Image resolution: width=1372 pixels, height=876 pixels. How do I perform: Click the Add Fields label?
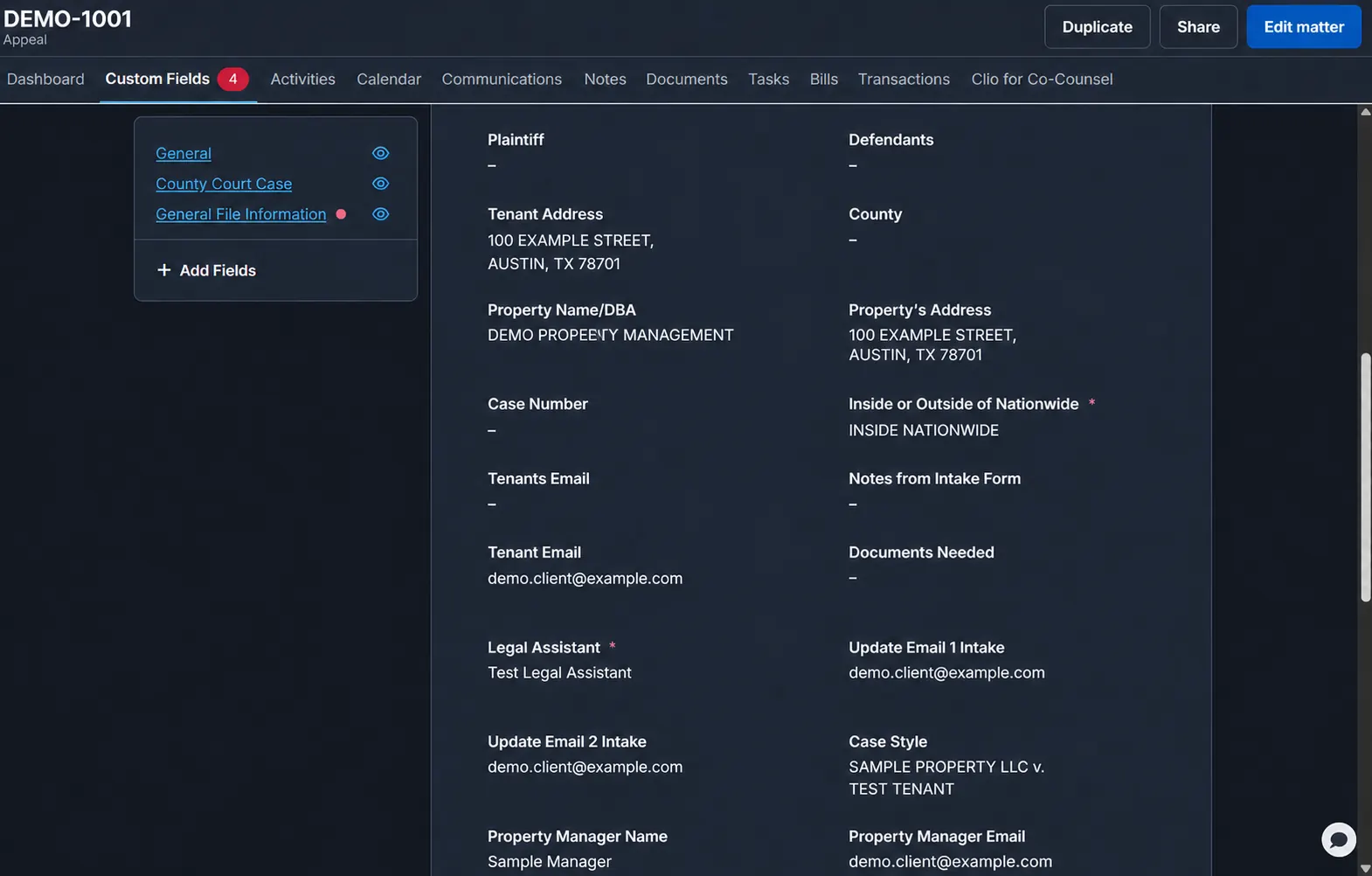pyautogui.click(x=218, y=270)
